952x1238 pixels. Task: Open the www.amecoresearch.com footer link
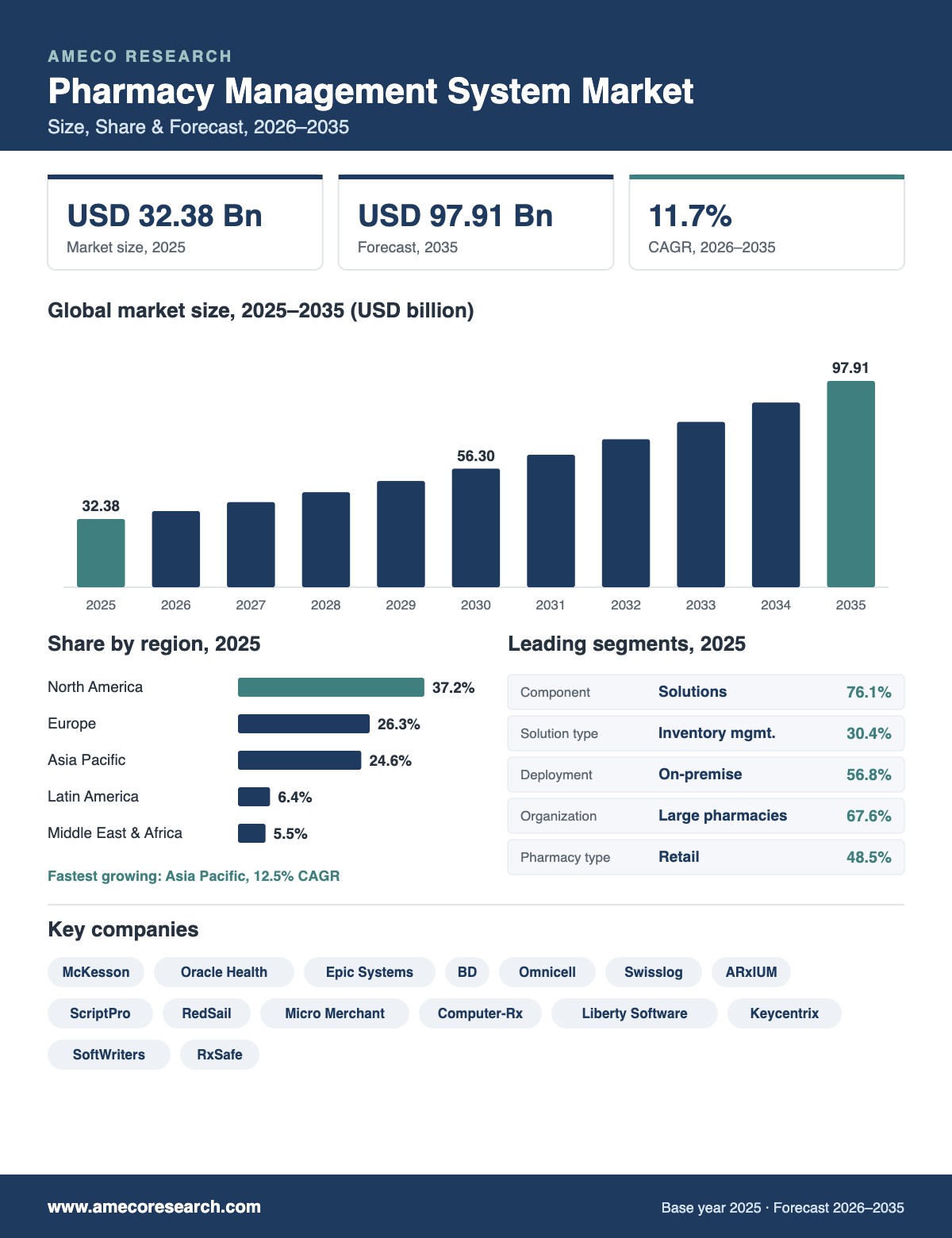154,1207
